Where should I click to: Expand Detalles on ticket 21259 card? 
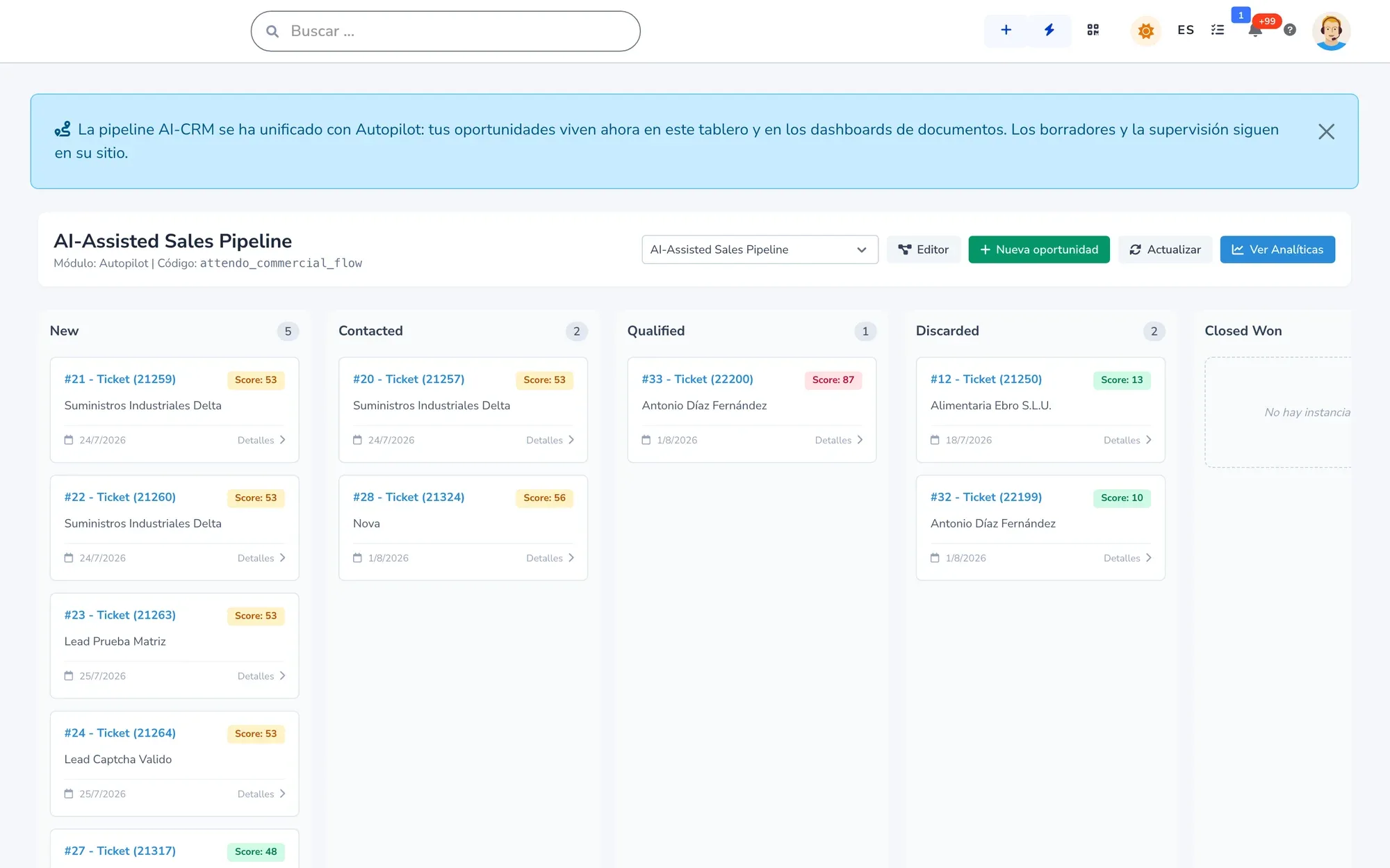point(261,440)
